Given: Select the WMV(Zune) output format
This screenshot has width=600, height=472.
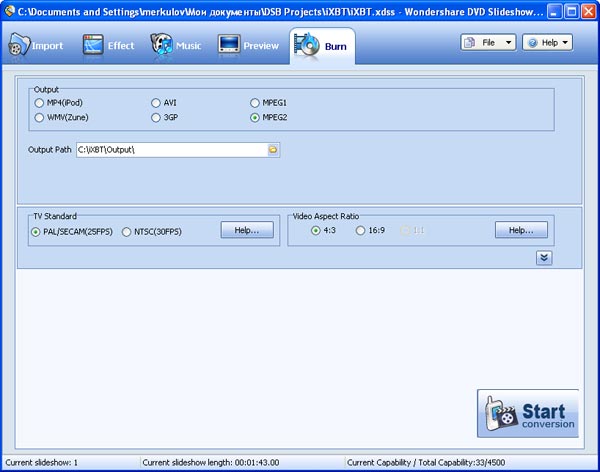Looking at the screenshot, I should point(39,118).
